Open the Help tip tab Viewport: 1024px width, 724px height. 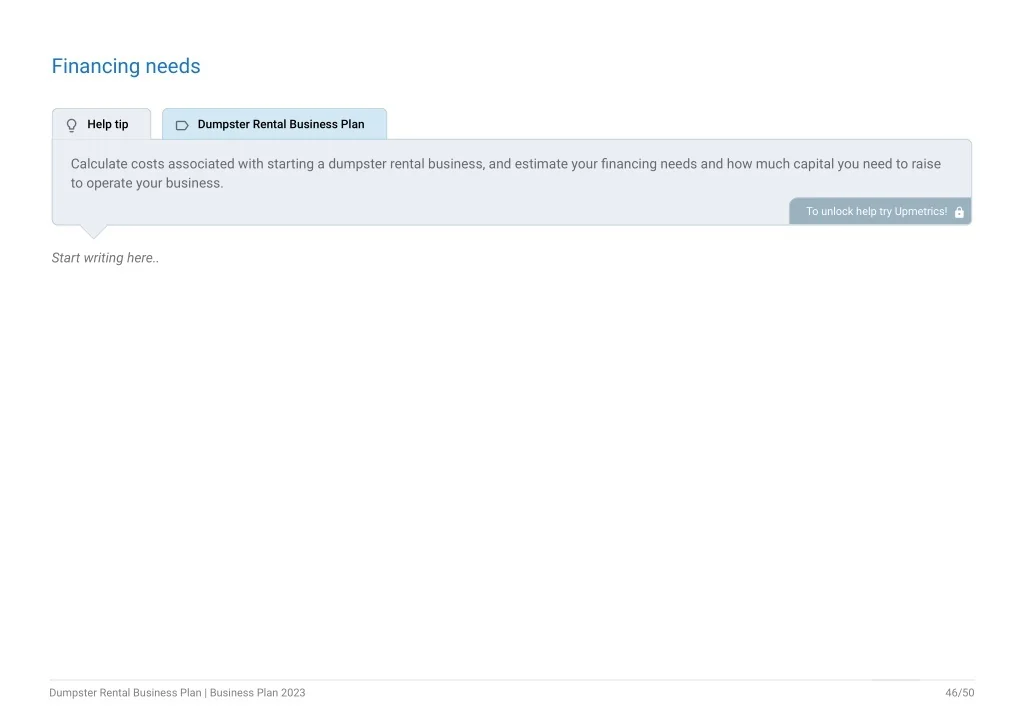coord(101,124)
